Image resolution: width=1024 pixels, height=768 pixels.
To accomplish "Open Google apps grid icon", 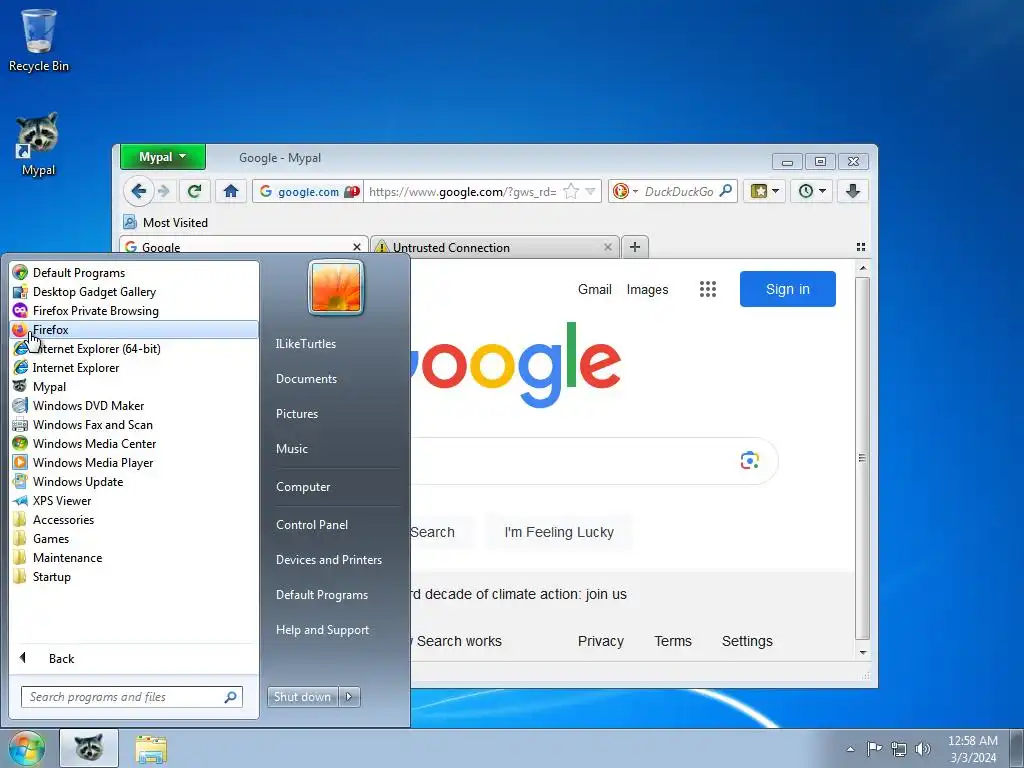I will (x=708, y=289).
